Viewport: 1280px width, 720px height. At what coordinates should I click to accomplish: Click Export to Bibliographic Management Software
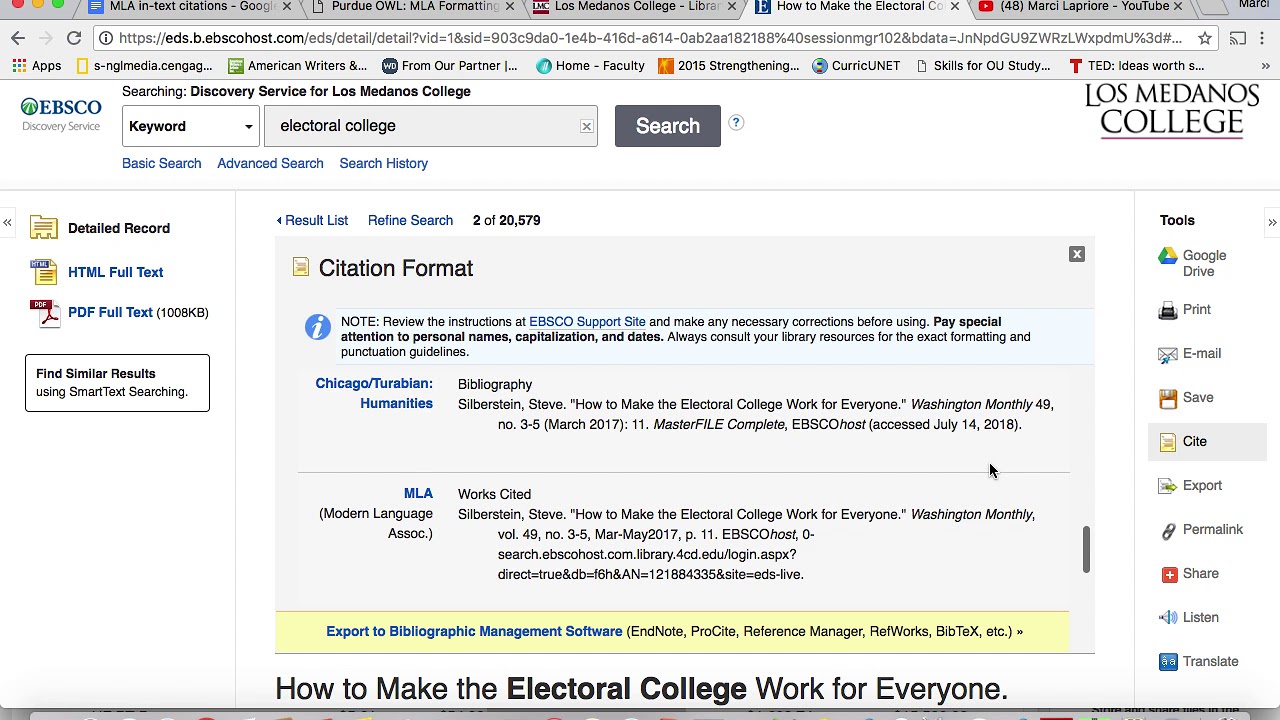(x=474, y=631)
